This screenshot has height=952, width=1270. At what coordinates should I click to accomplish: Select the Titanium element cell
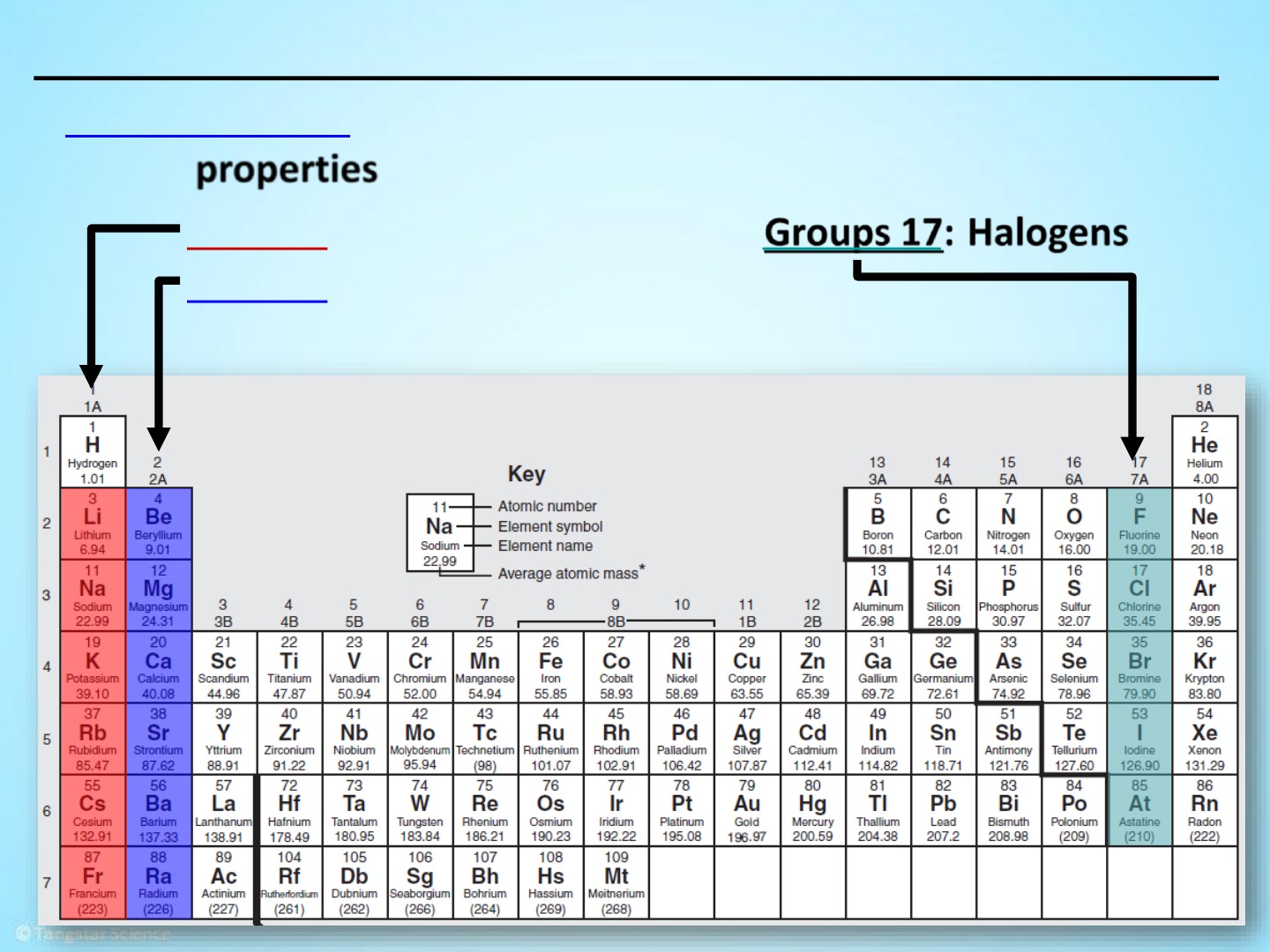289,667
